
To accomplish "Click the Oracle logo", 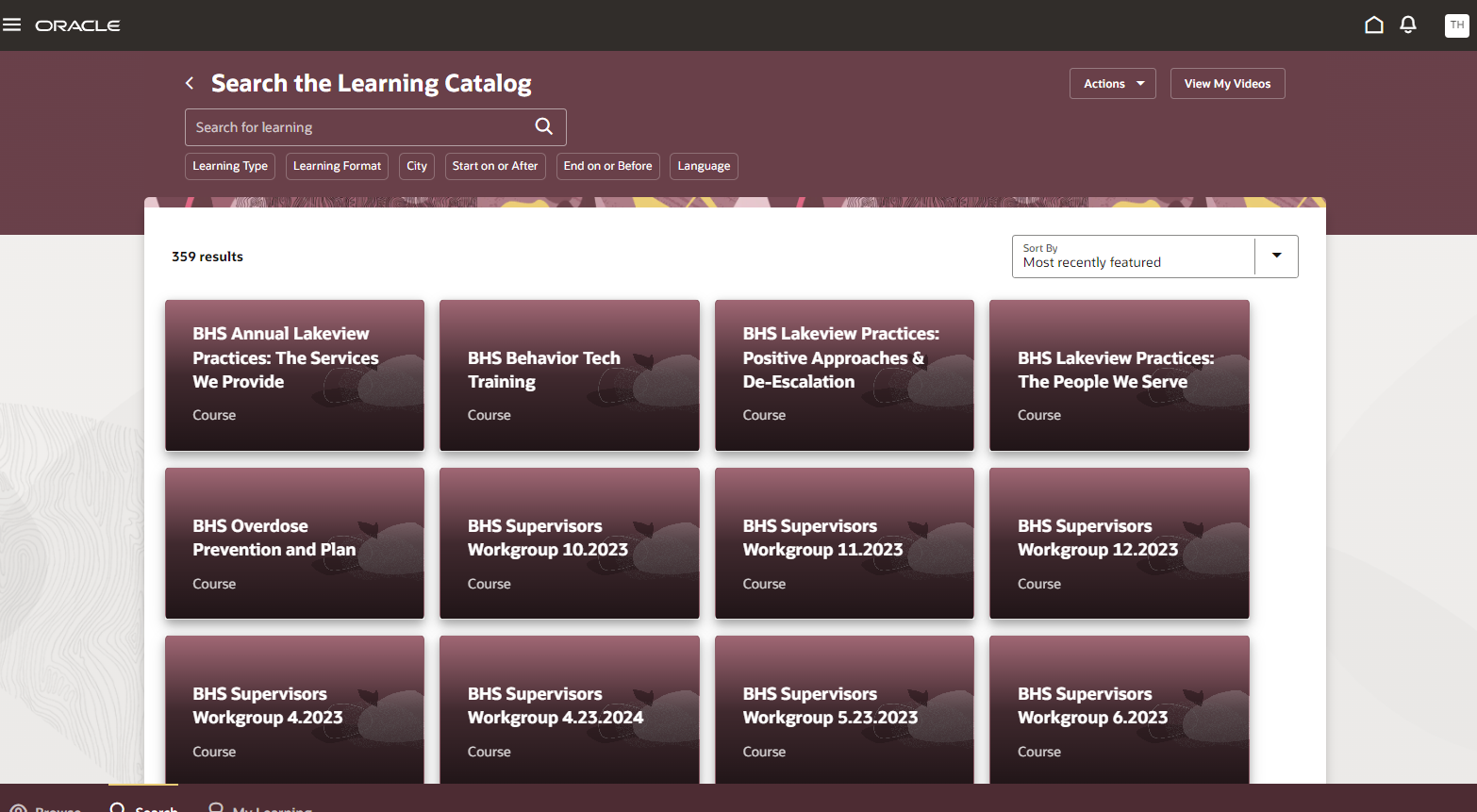I will (77, 25).
